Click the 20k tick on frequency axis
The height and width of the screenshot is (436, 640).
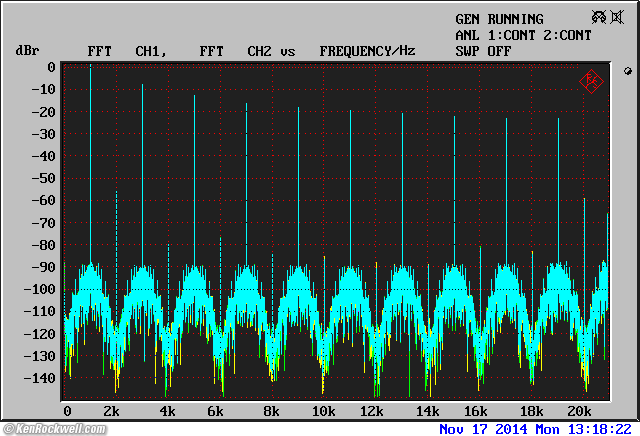point(579,411)
